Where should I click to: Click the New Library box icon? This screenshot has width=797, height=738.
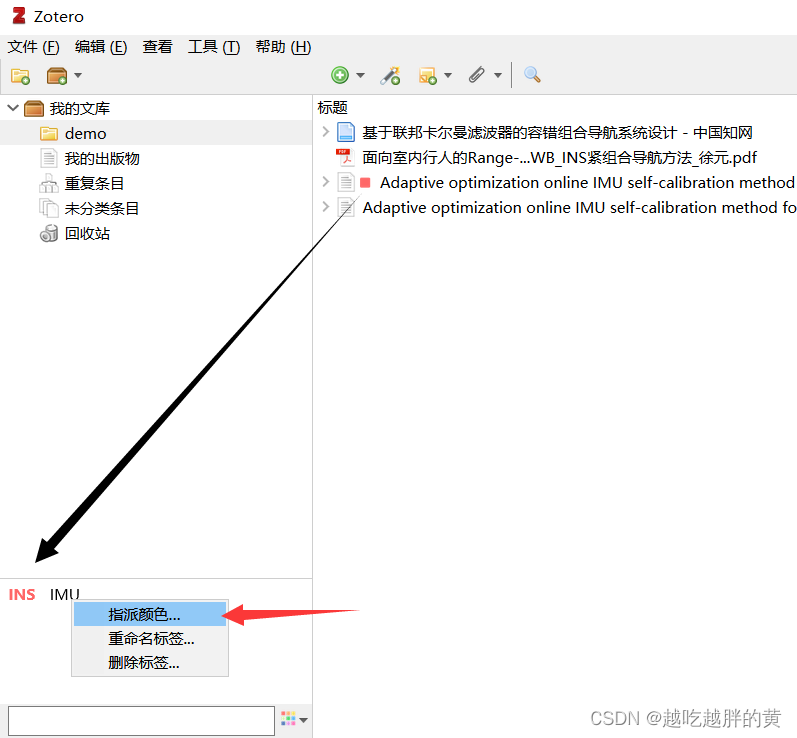(57, 76)
